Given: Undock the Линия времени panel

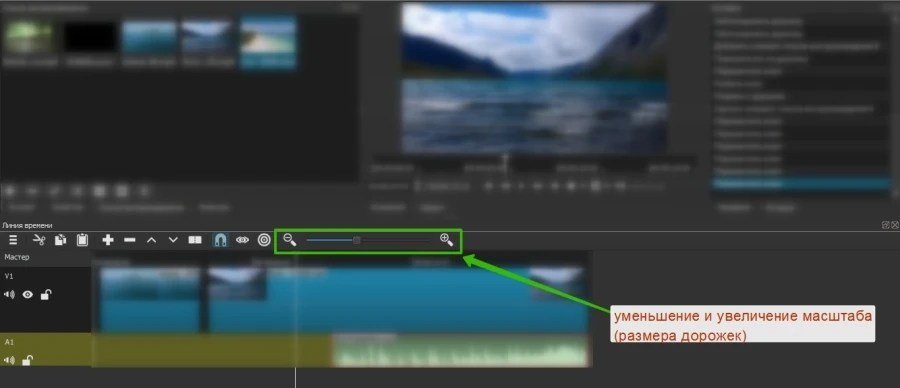Looking at the screenshot, I should pos(886,225).
